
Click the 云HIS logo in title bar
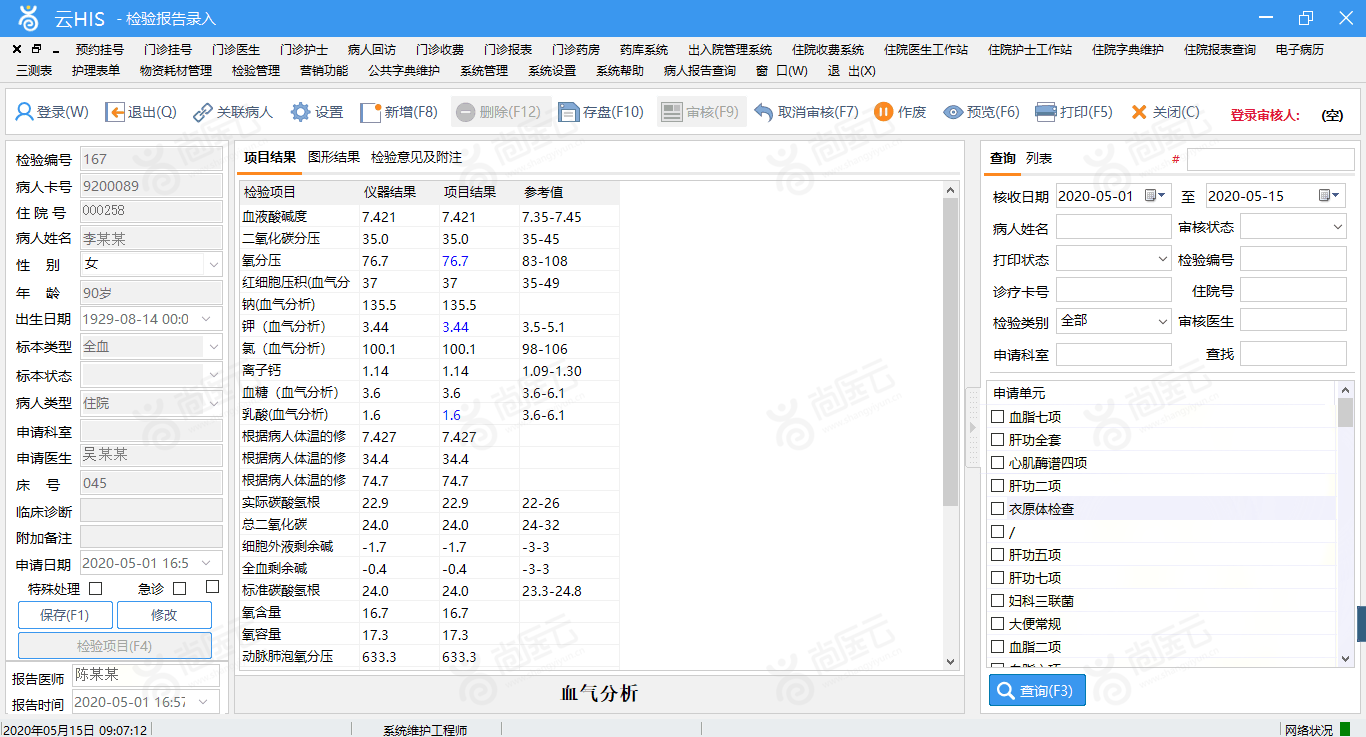(28, 18)
